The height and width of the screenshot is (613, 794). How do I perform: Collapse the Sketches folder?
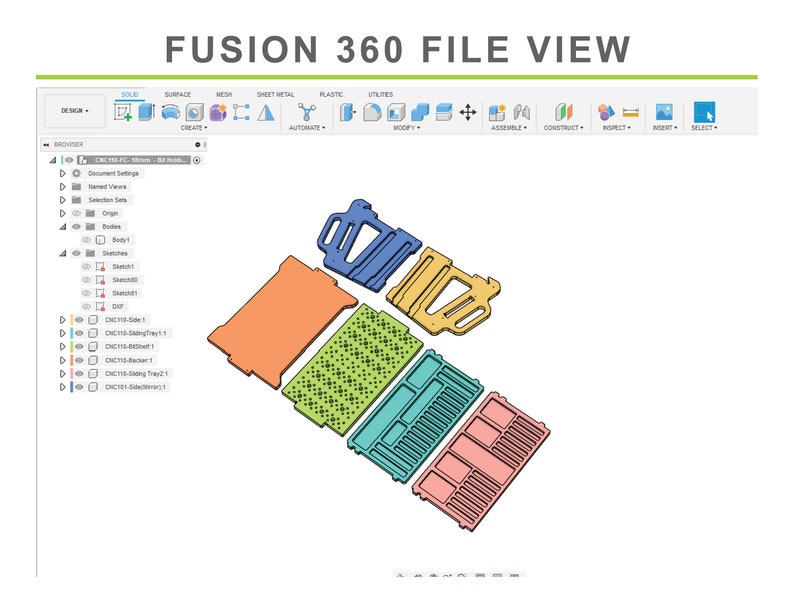click(x=62, y=253)
